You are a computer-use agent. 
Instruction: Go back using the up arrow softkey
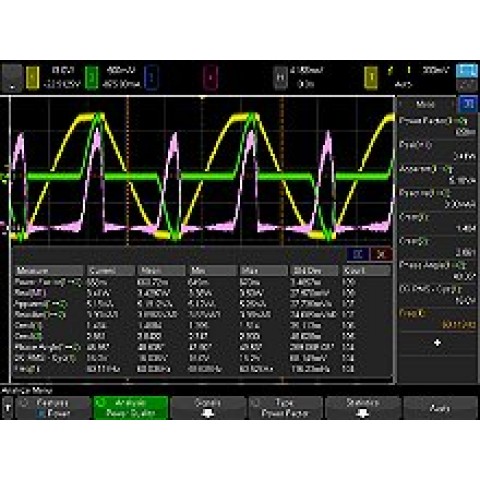[x=8, y=408]
